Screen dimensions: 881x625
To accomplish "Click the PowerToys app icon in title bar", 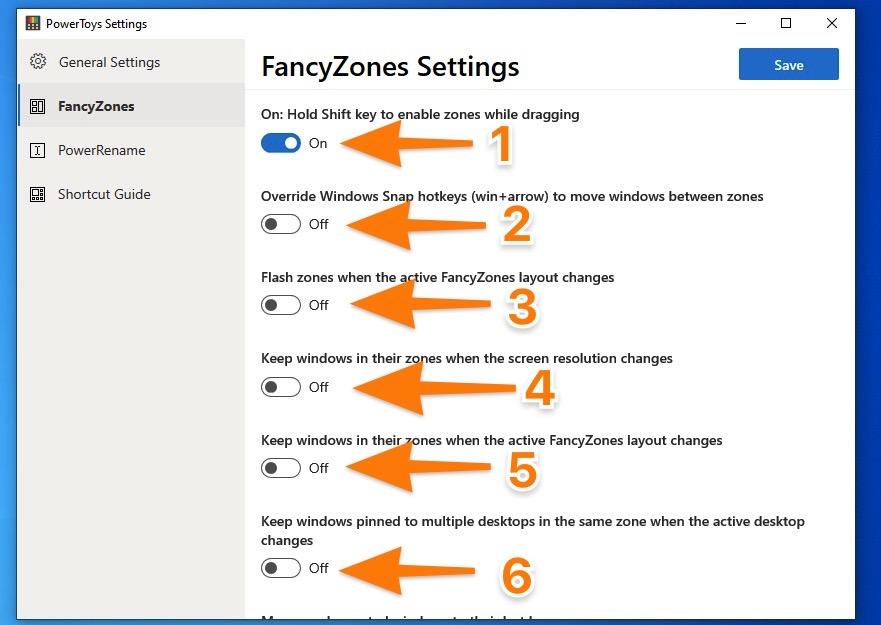I will click(x=33, y=23).
